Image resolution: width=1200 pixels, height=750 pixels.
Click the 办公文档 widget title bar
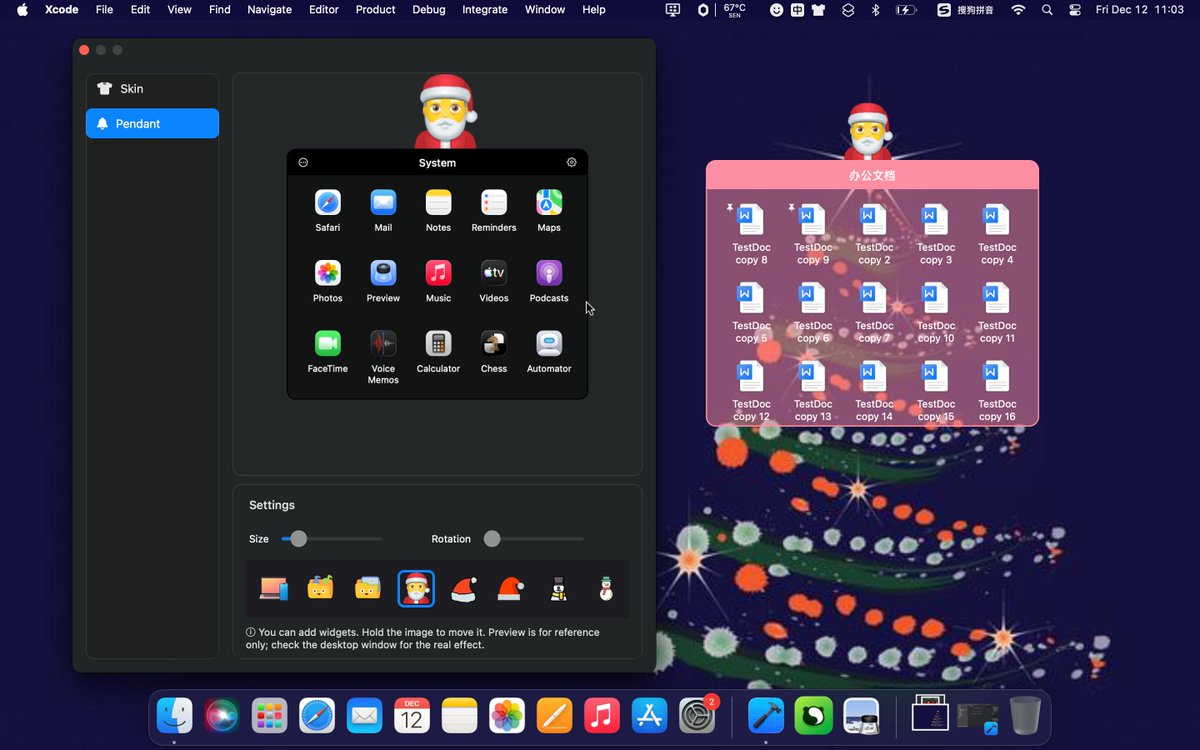pos(872,175)
